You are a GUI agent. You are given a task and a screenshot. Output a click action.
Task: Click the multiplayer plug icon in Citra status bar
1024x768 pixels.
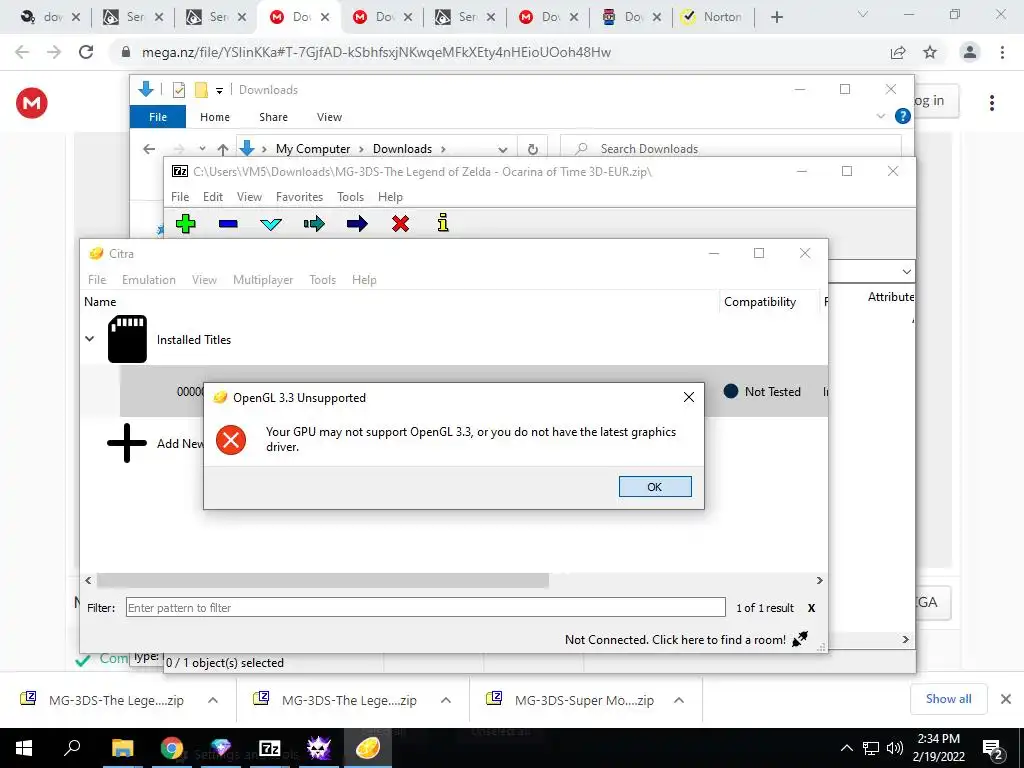[799, 639]
